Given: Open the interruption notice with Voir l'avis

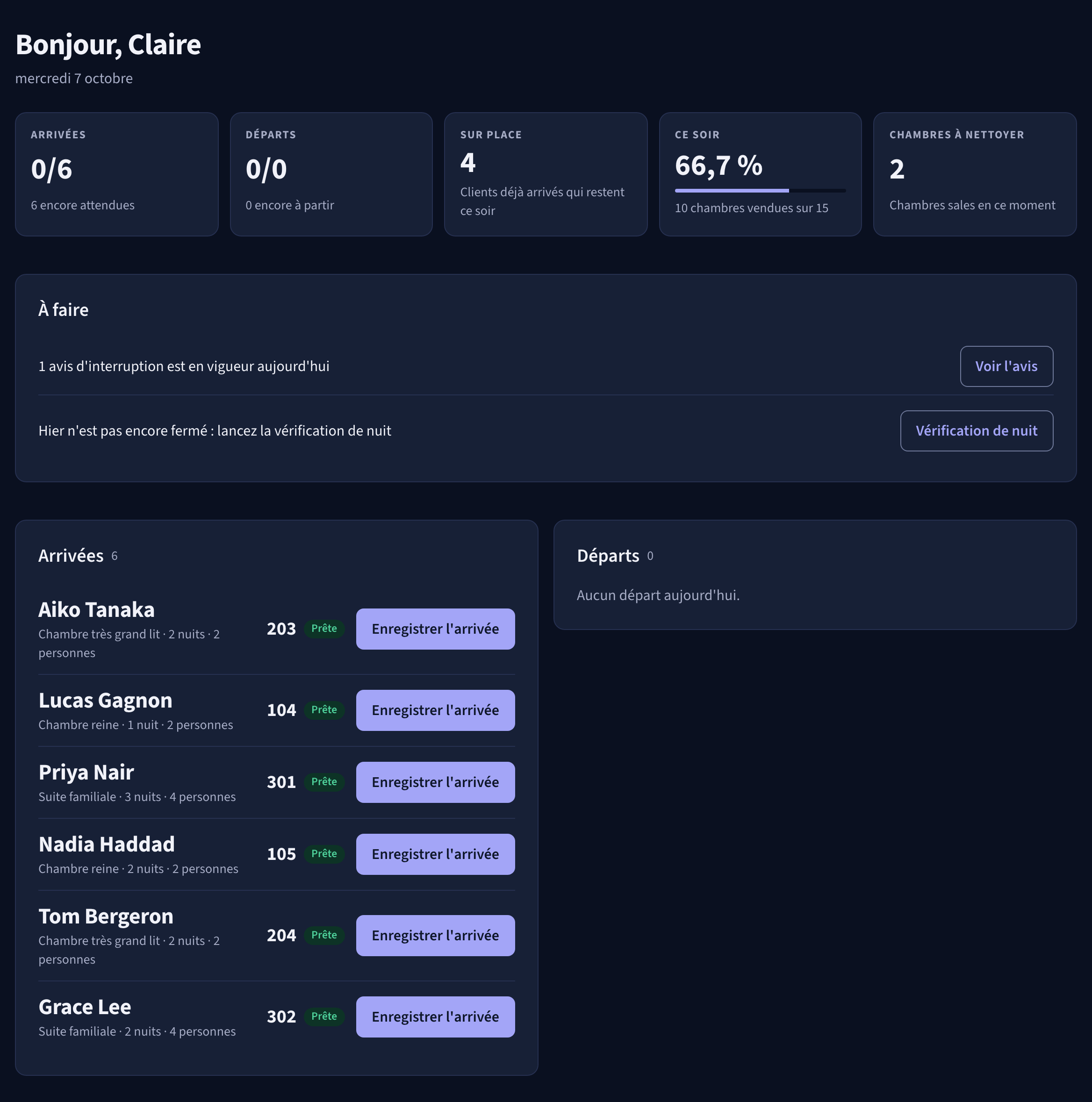Looking at the screenshot, I should [x=1006, y=366].
